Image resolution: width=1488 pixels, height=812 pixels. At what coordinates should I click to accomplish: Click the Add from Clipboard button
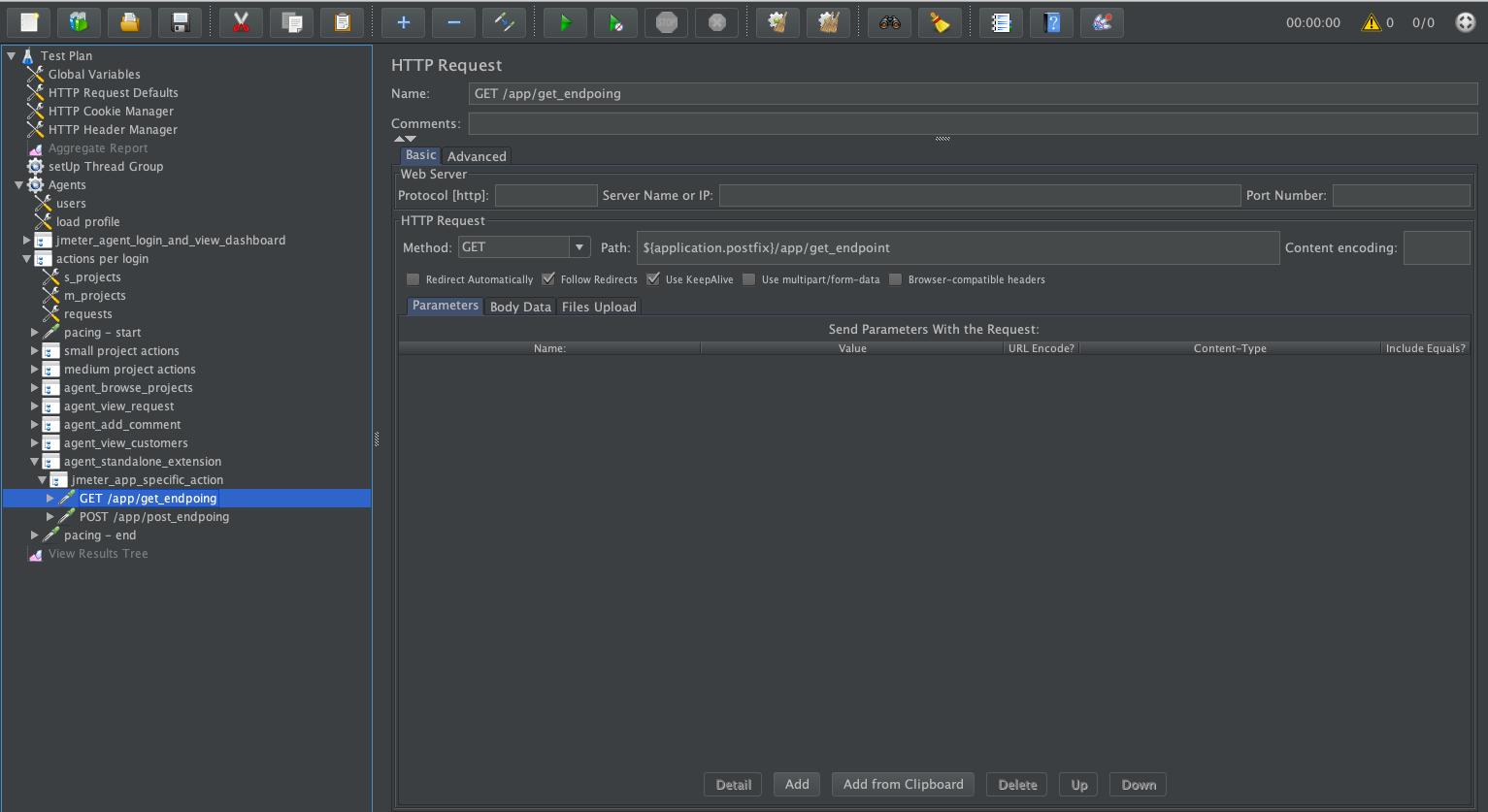(x=903, y=784)
